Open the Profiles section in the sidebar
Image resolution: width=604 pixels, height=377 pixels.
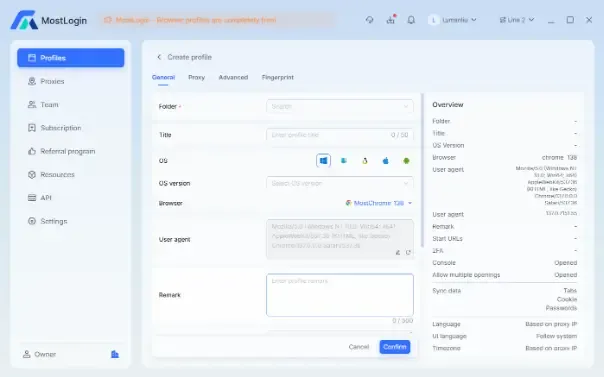click(70, 58)
